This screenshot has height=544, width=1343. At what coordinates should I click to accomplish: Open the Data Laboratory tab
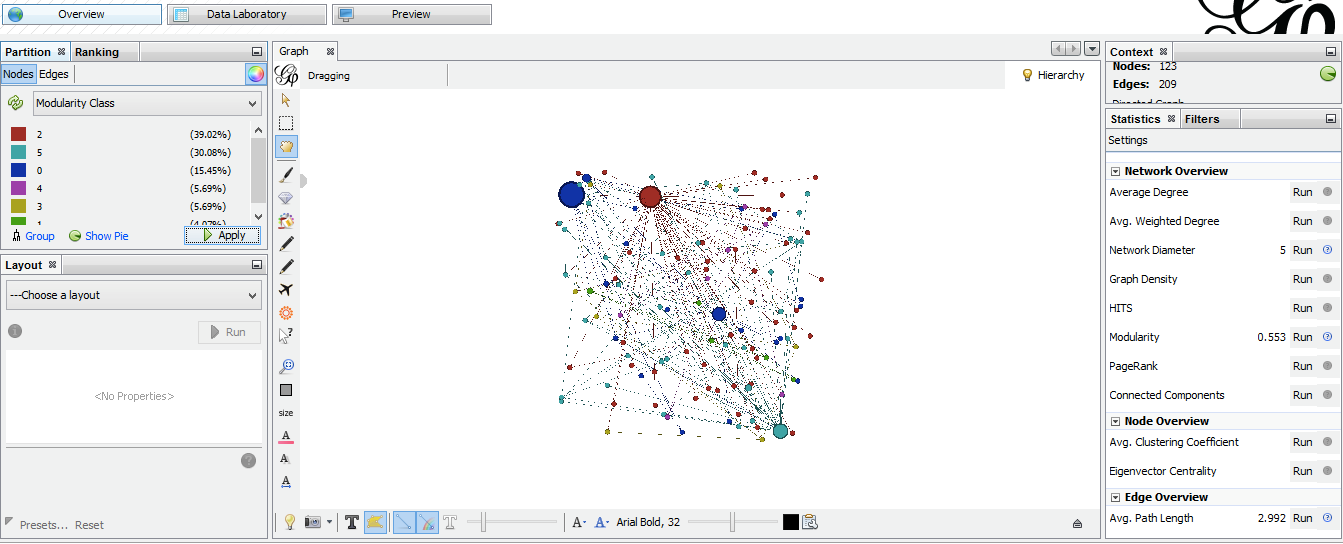(x=247, y=14)
